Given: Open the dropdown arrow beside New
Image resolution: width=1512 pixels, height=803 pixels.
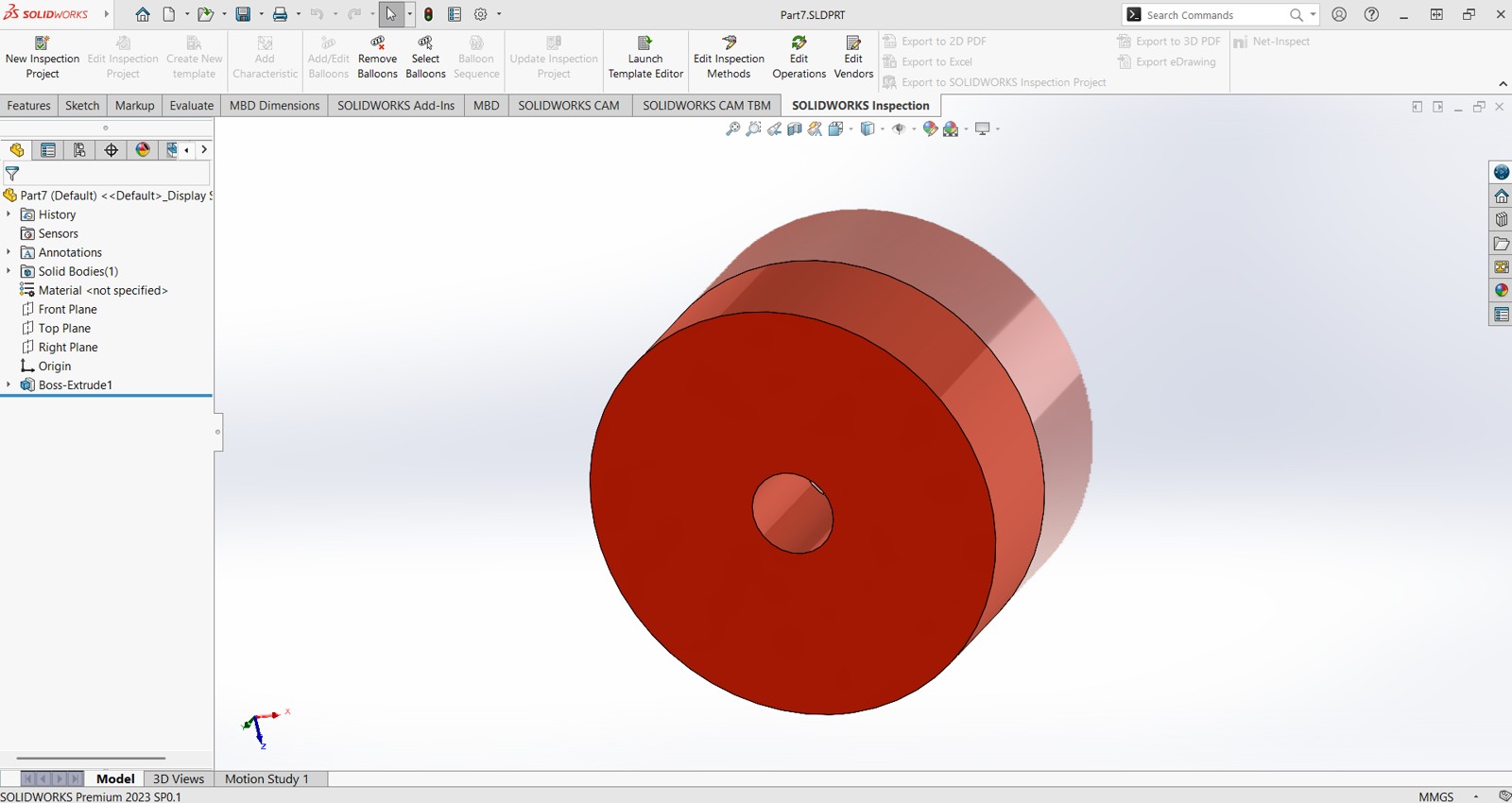Looking at the screenshot, I should tap(187, 14).
